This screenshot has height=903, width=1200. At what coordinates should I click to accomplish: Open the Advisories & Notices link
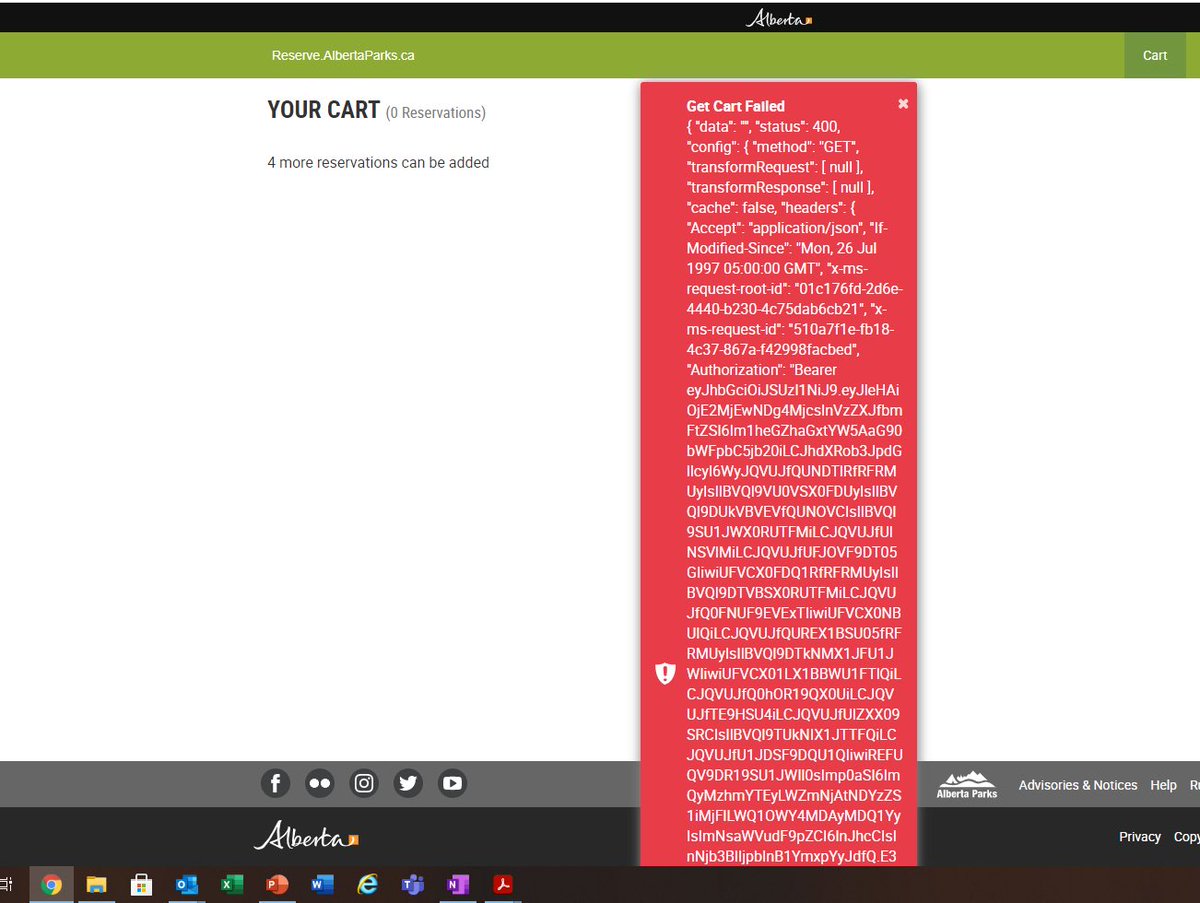[x=1078, y=785]
